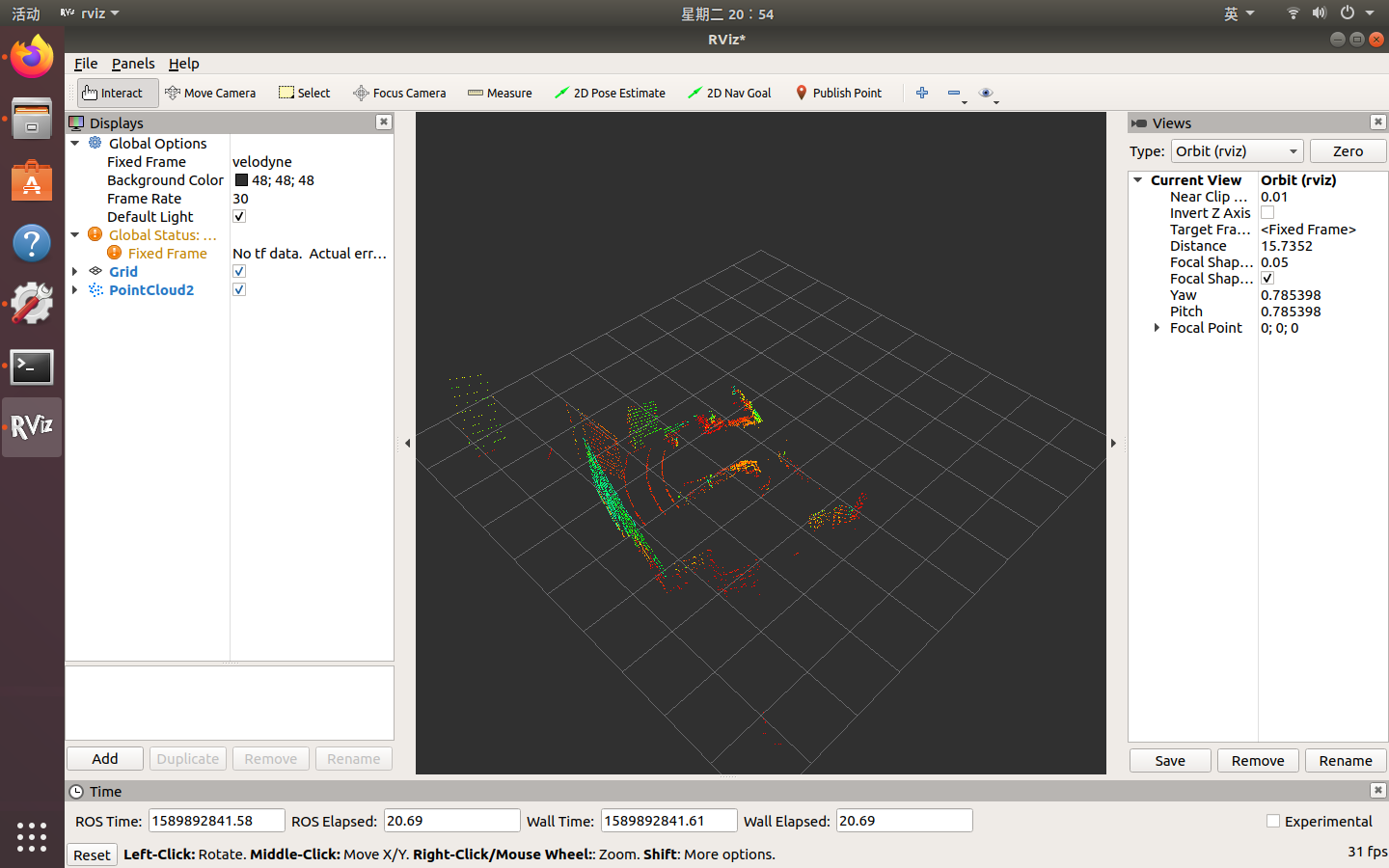Collapse the Global Options section

tap(75, 143)
